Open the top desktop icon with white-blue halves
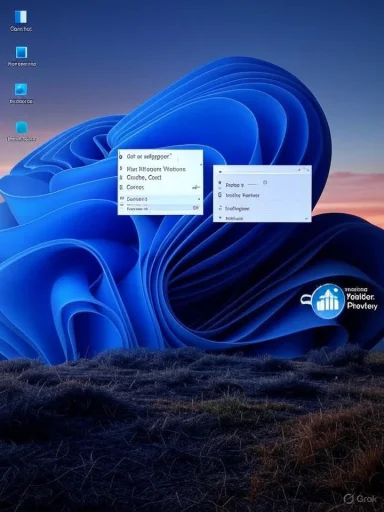The height and width of the screenshot is (512, 384). [x=21, y=17]
